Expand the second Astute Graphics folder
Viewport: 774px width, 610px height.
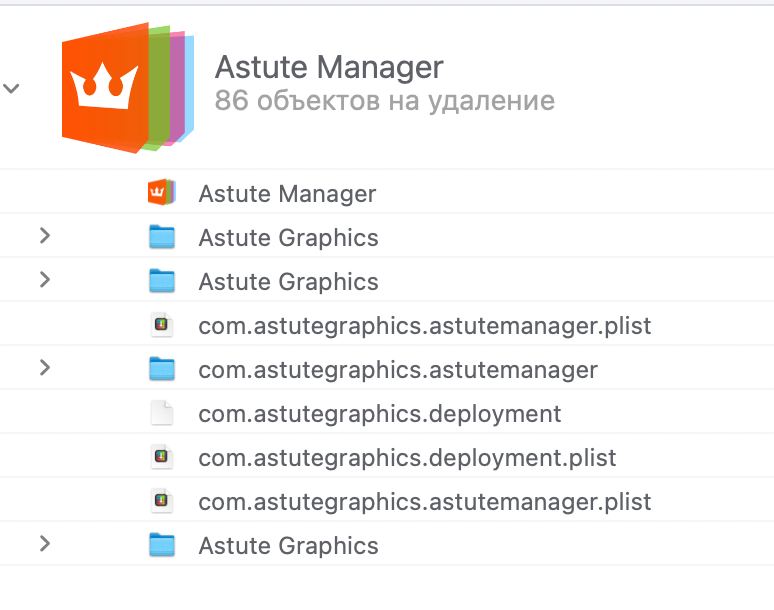point(45,279)
